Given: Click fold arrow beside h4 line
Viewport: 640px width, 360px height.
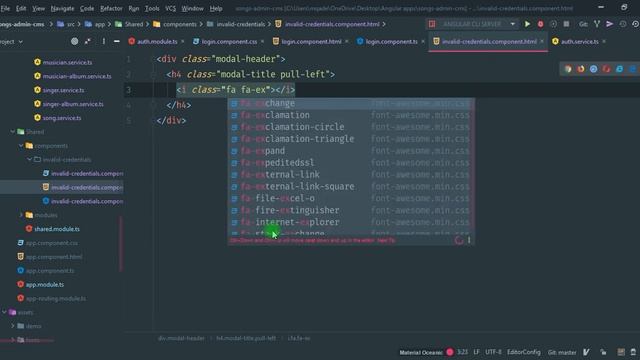Looking at the screenshot, I should coord(154,75).
